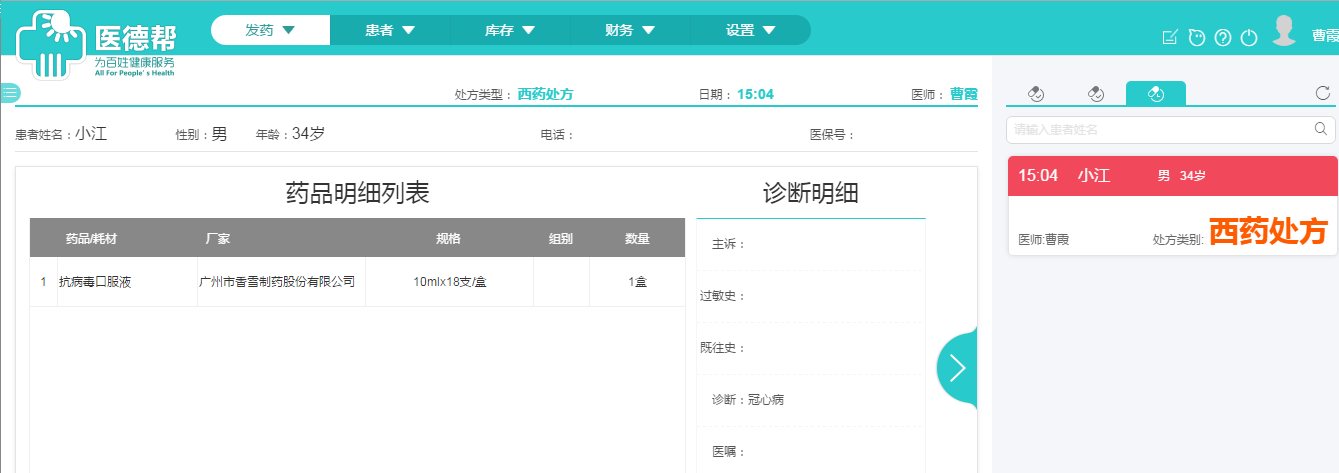Click the teal 西药处方 prescription type value

click(545, 94)
